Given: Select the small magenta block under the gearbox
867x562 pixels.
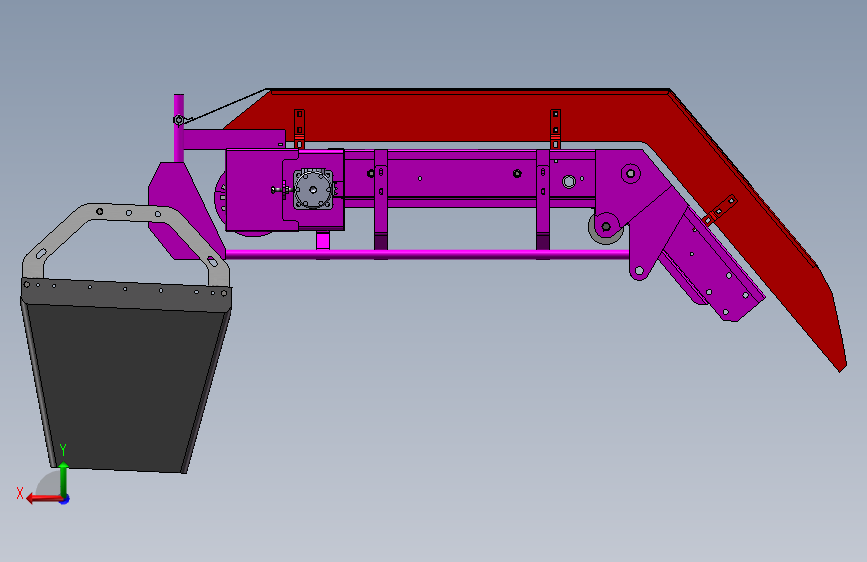Looking at the screenshot, I should [x=323, y=242].
